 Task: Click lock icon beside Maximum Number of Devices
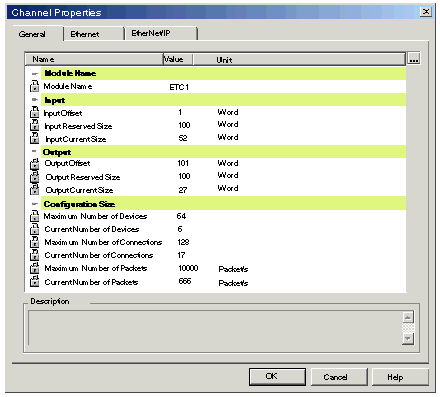[34, 216]
